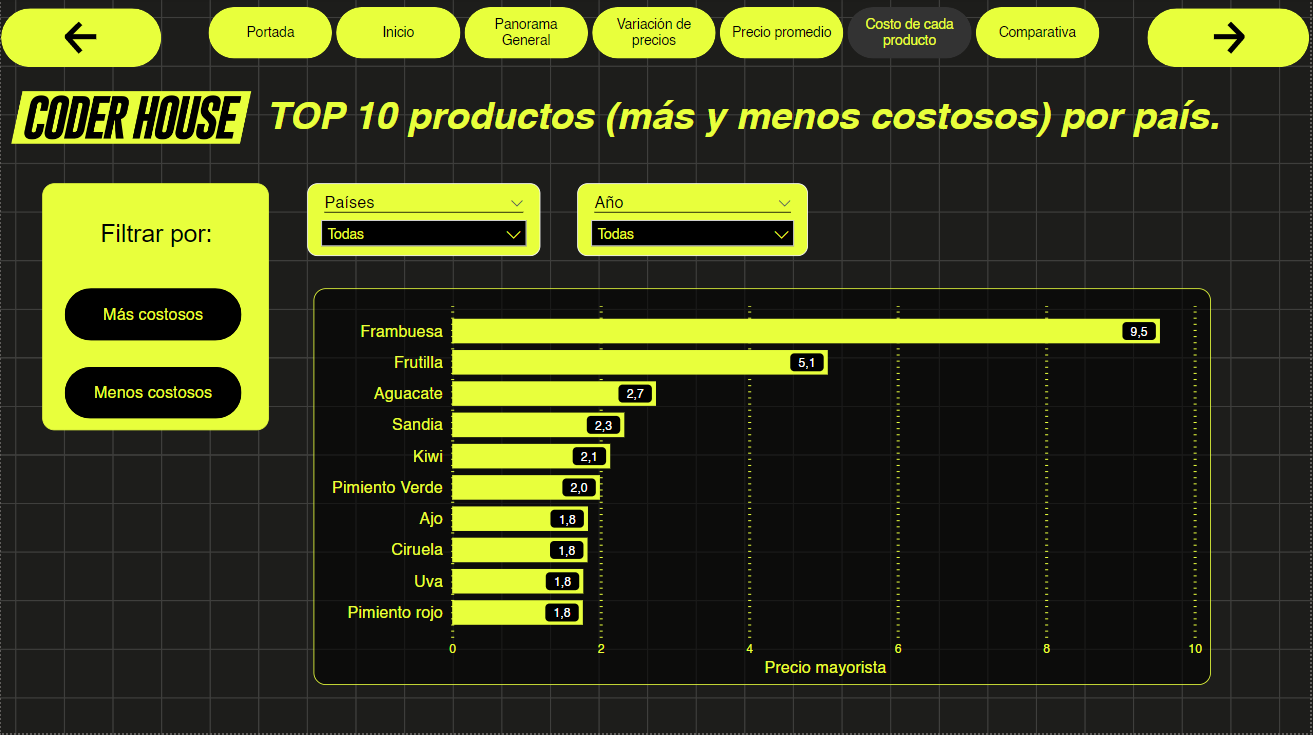1313x735 pixels.
Task: Open the Comparativa page
Action: click(1037, 32)
